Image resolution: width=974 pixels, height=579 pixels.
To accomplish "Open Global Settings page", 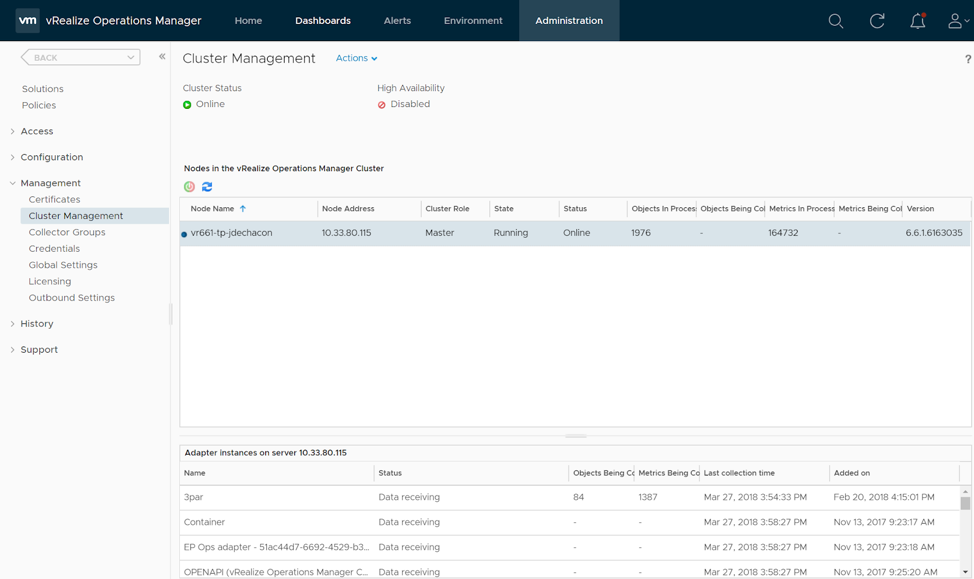I will [63, 265].
